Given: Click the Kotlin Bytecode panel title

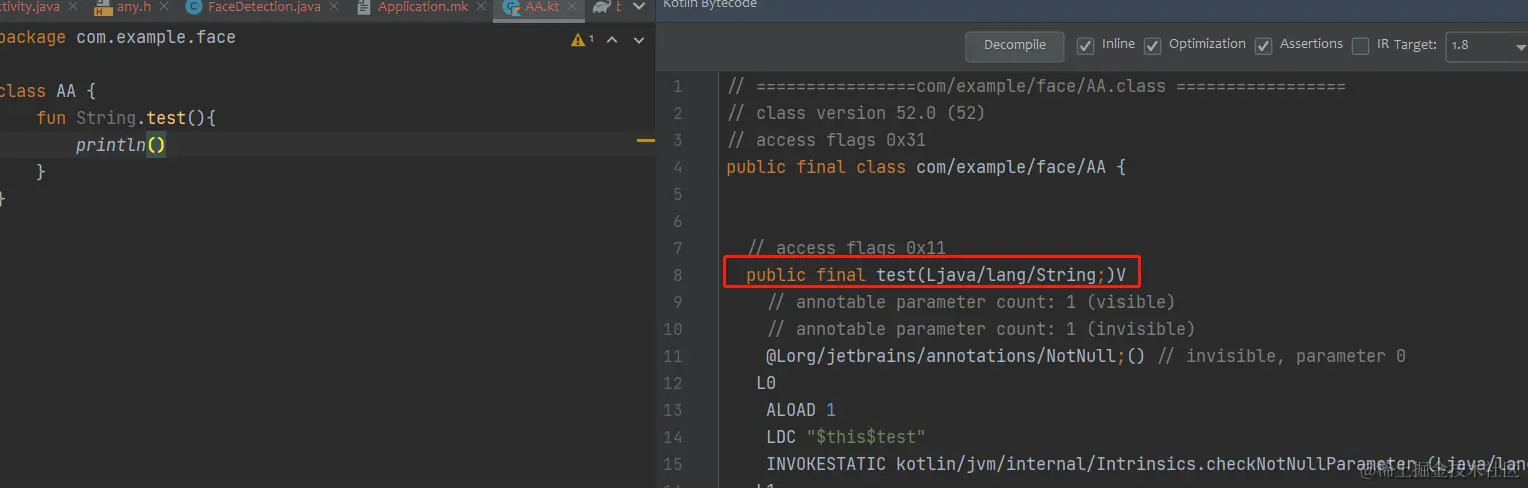Looking at the screenshot, I should (710, 4).
